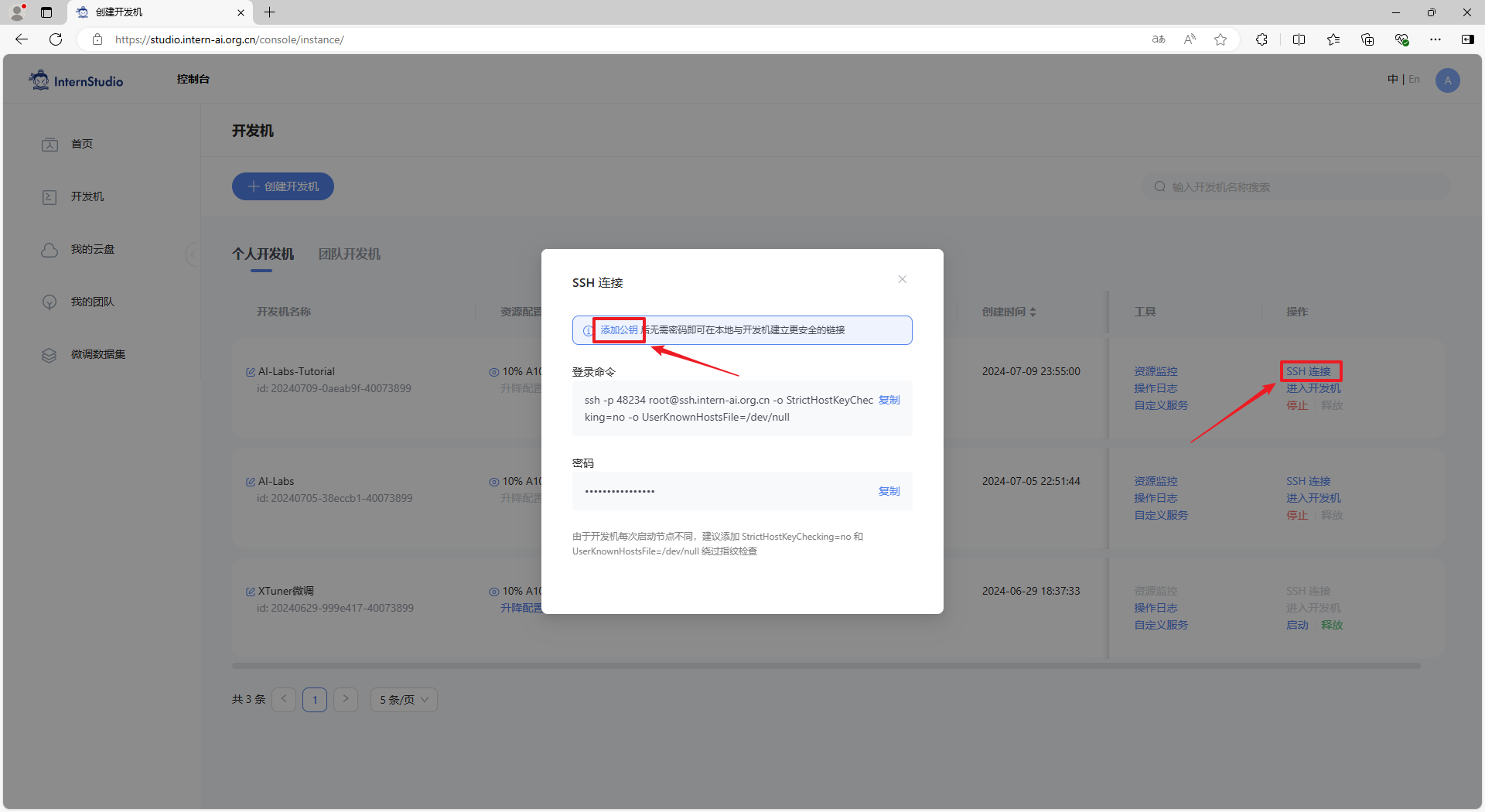Open 我的云盘 in the sidebar
Image resolution: width=1485 pixels, height=812 pixels.
[x=93, y=249]
